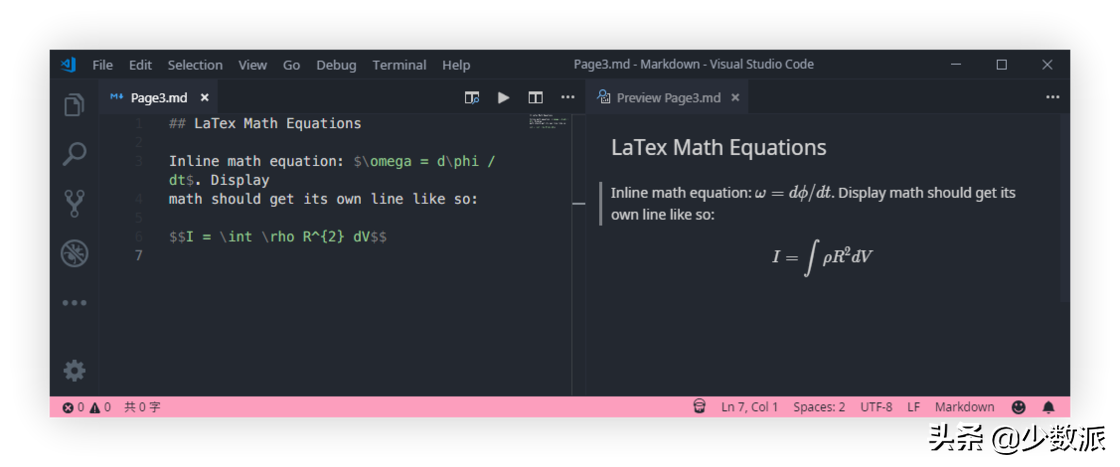
Task: Click the preview pane vertical scrollbar
Action: [x=1064, y=209]
